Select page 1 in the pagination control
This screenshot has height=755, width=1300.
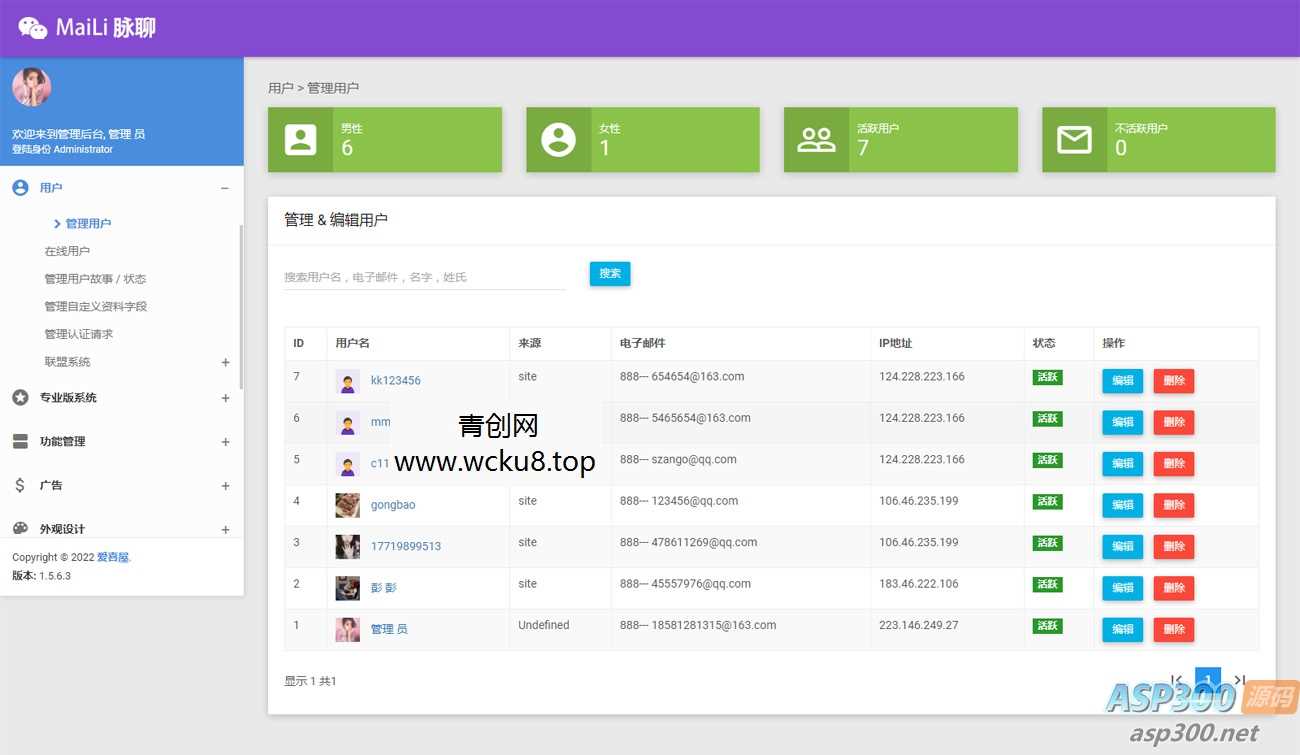(x=1207, y=679)
